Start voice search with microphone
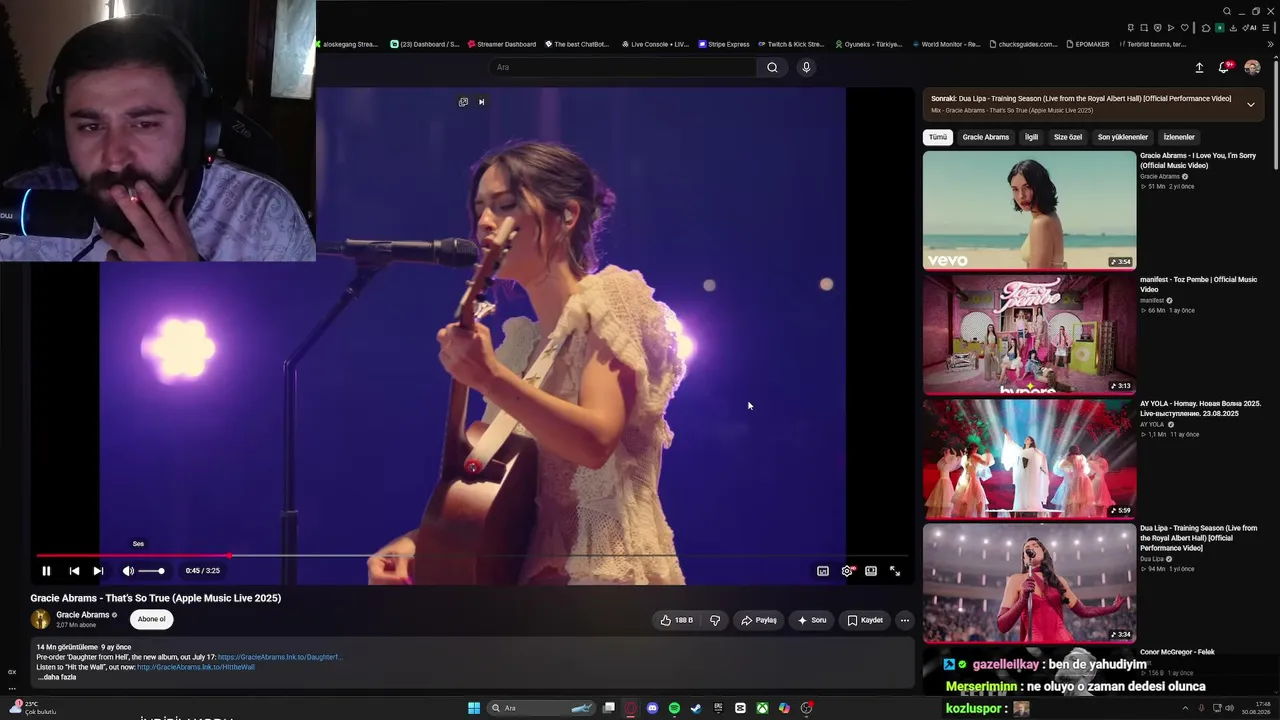Viewport: 1280px width, 720px height. point(806,67)
